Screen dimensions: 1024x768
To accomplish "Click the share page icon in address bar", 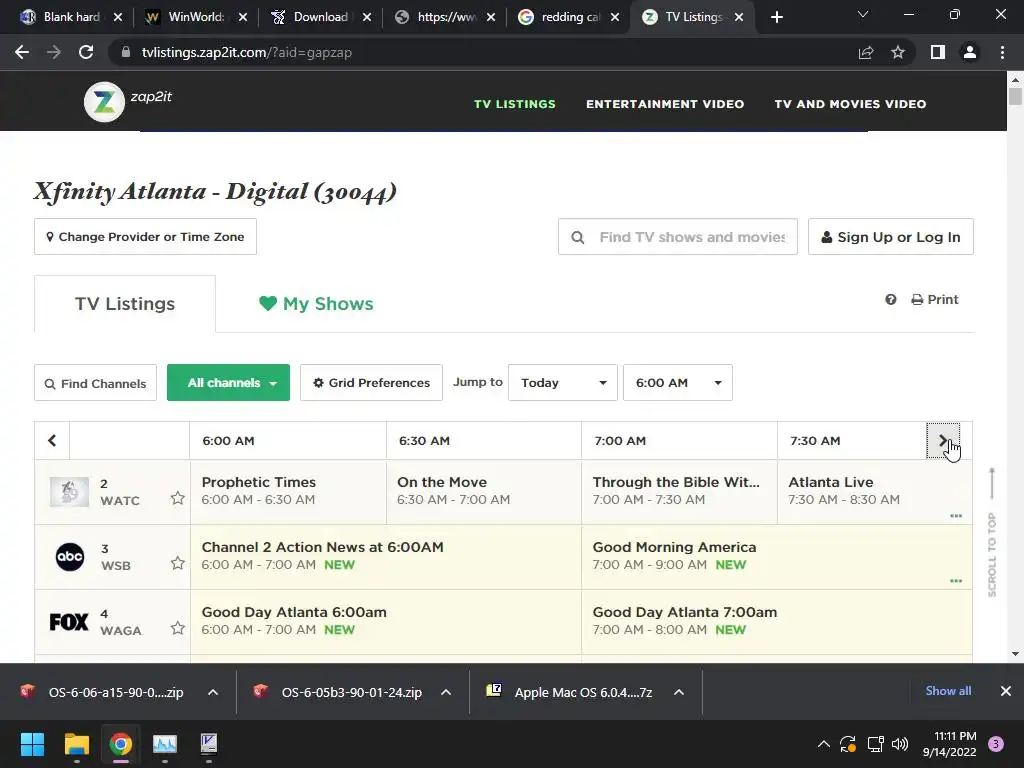I will (x=866, y=52).
